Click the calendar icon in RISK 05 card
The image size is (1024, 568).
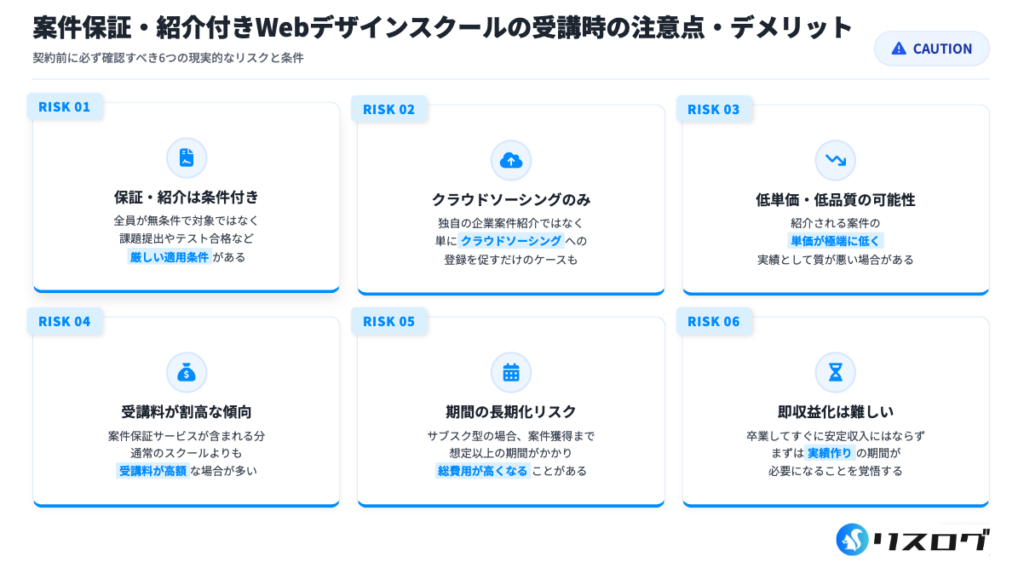pyautogui.click(x=511, y=373)
